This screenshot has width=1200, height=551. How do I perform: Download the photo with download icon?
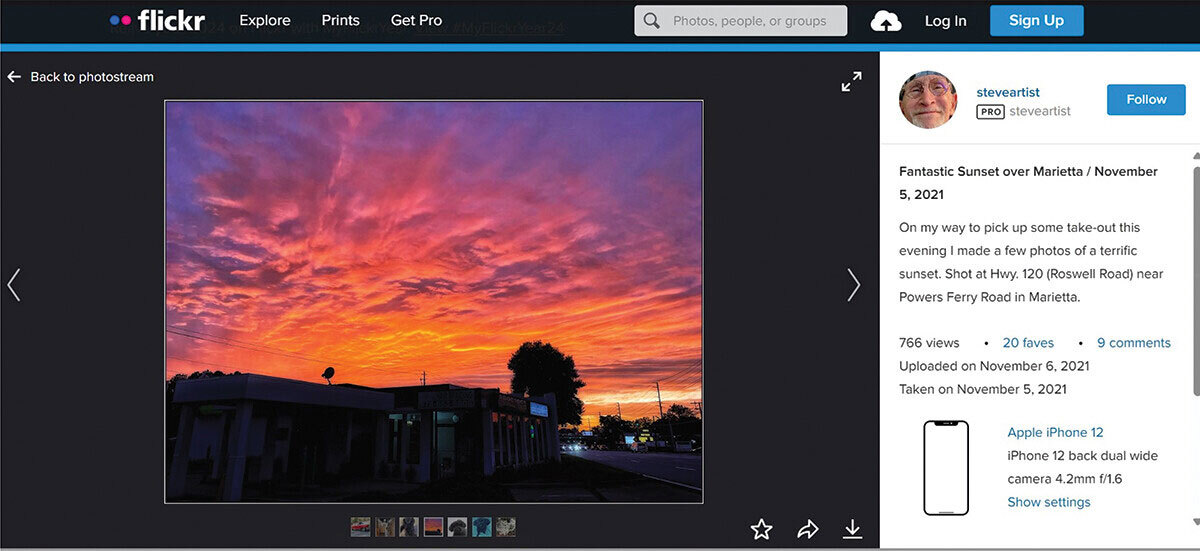tap(852, 529)
